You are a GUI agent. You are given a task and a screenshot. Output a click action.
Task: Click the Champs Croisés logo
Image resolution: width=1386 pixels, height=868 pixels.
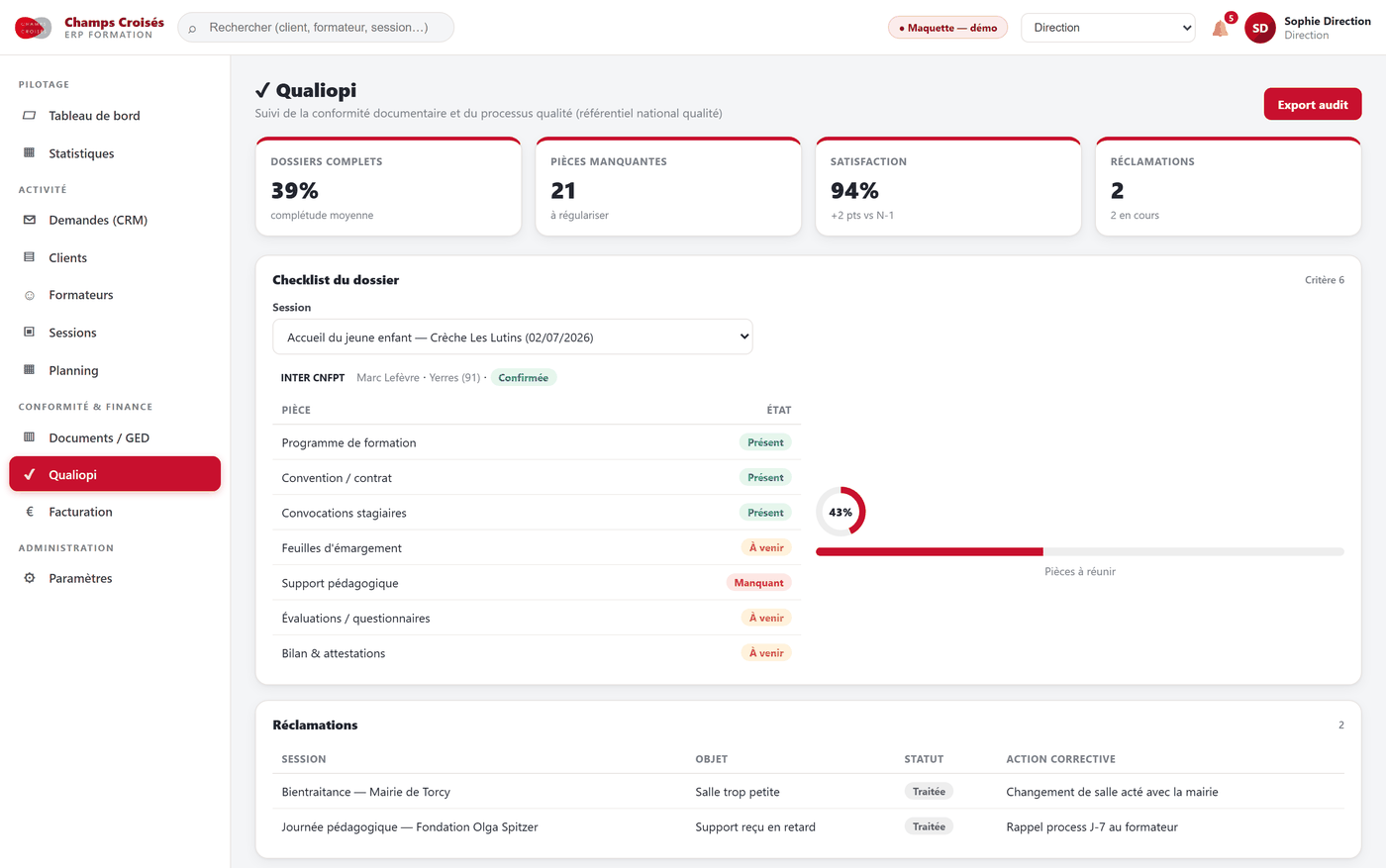(33, 28)
